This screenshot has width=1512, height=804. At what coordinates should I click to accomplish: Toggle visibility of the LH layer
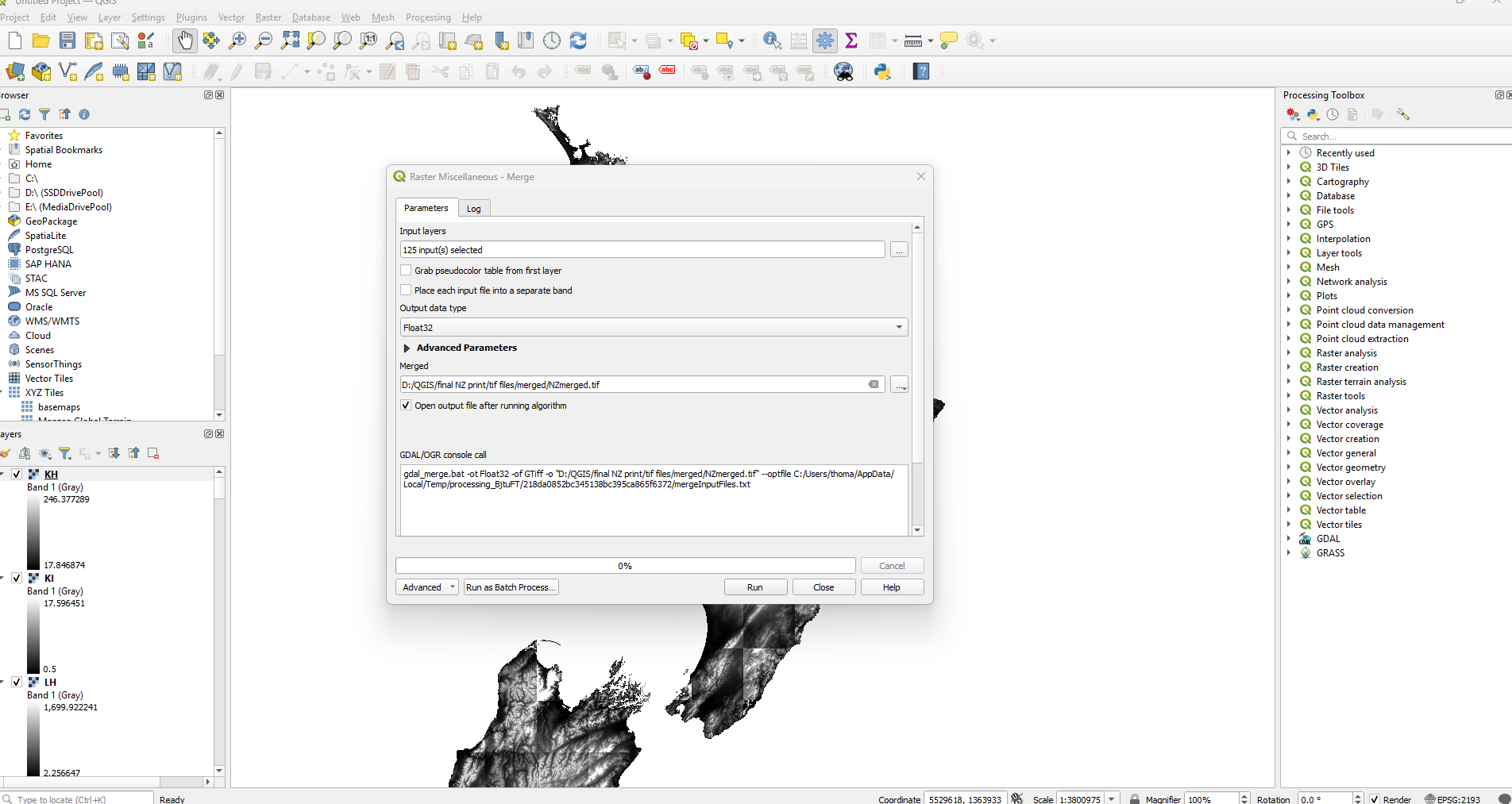(17, 682)
